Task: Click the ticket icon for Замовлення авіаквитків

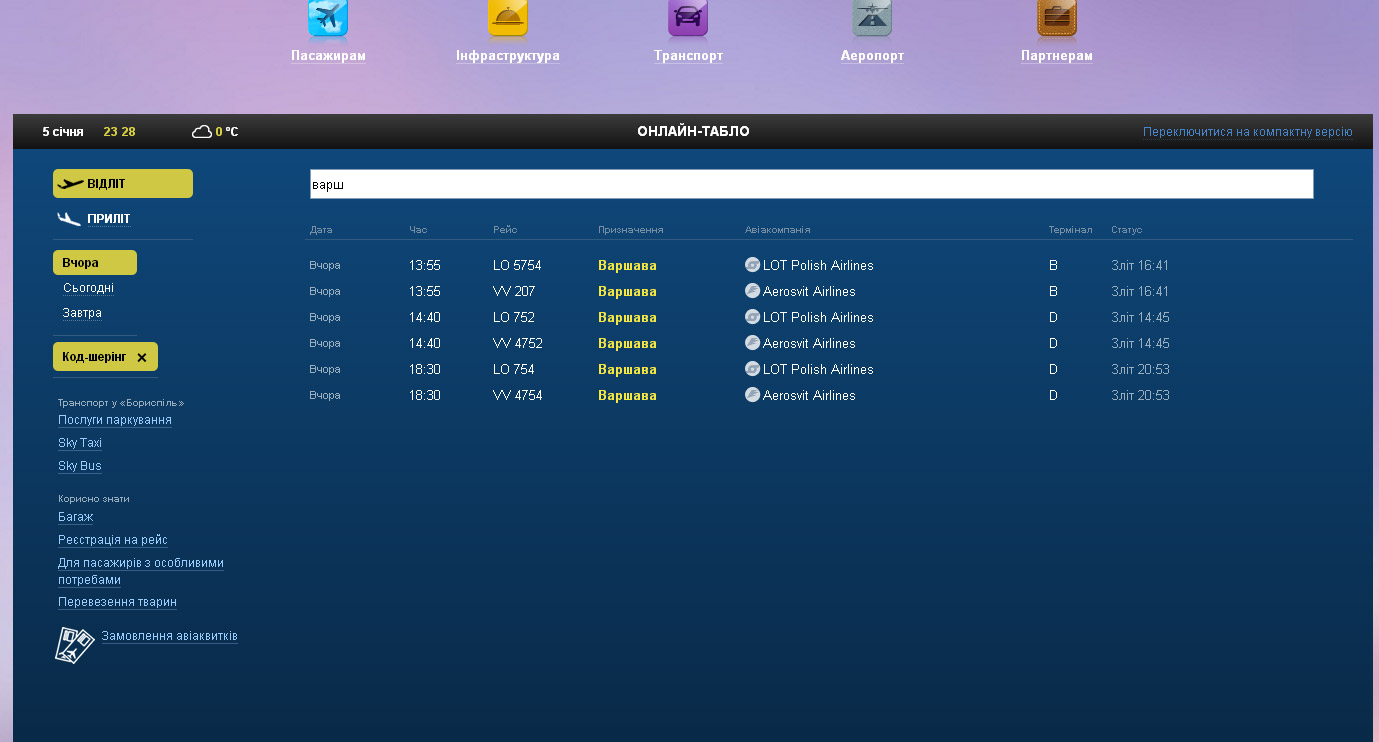Action: point(74,645)
